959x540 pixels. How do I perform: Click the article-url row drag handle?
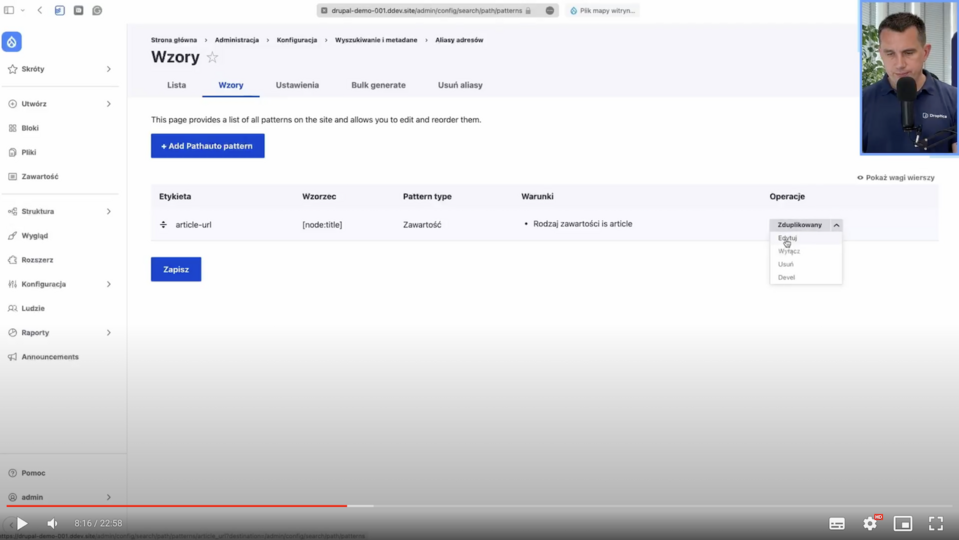tap(163, 224)
